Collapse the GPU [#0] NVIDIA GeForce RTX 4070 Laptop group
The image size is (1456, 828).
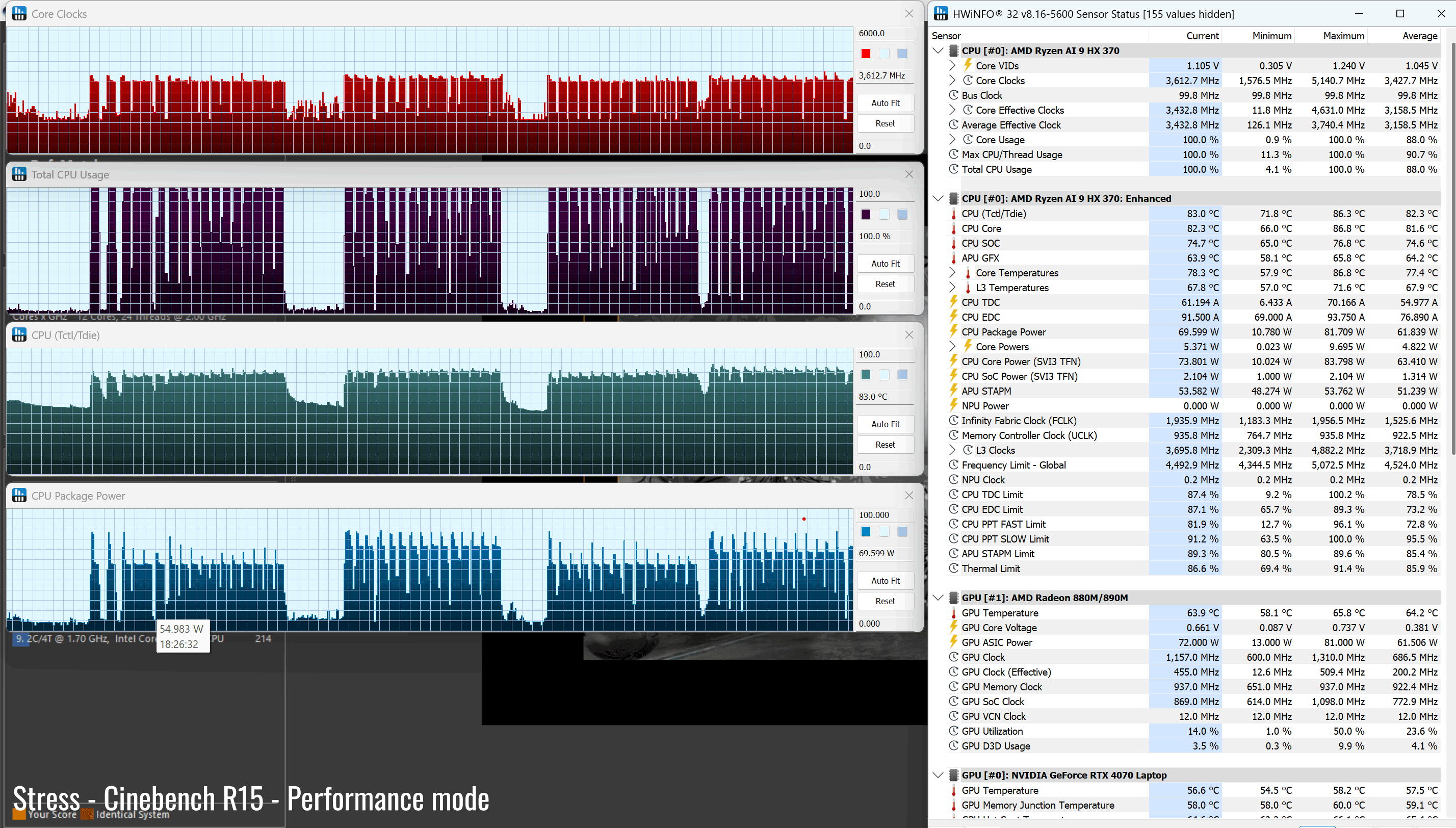938,775
